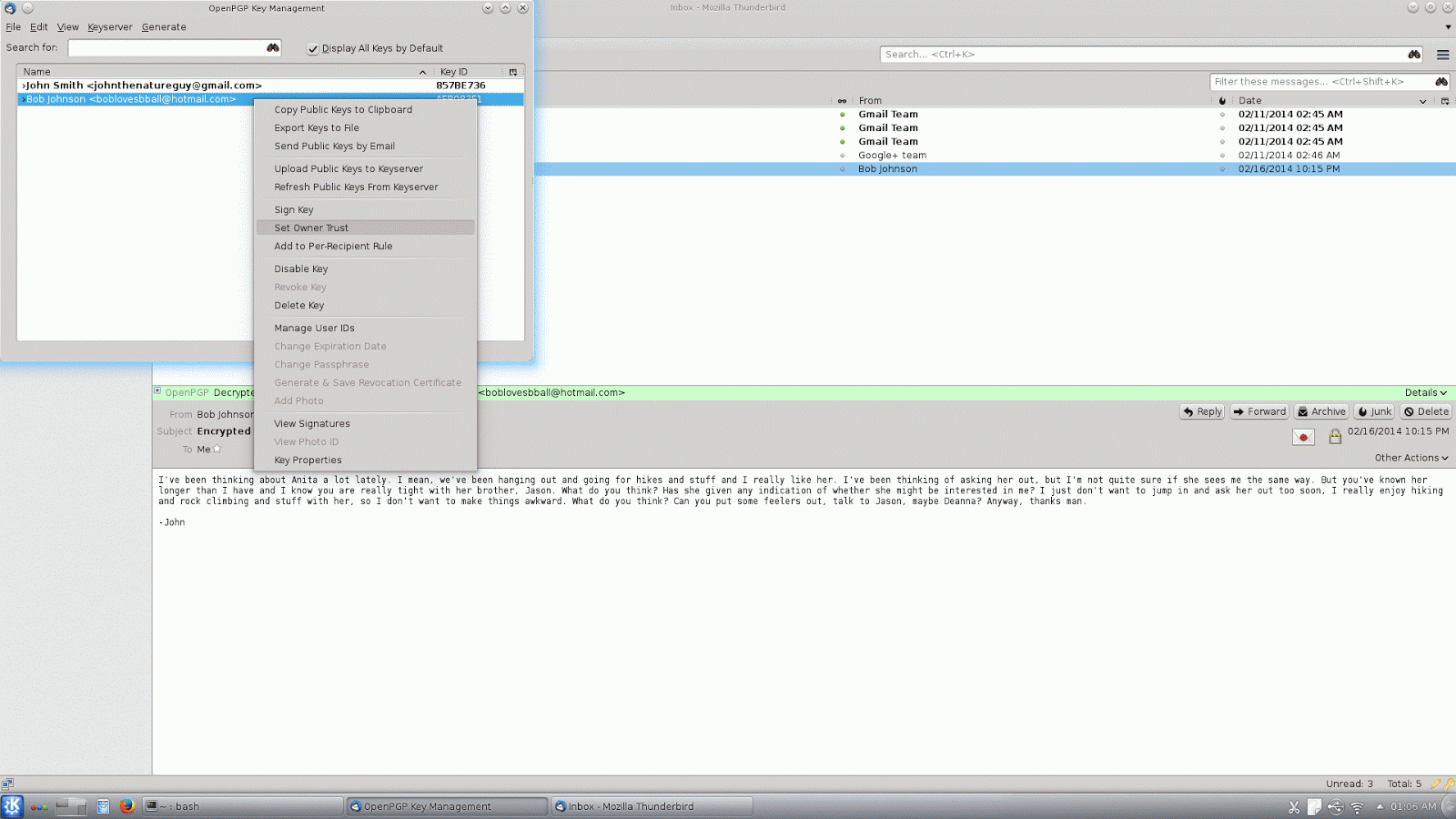Choose Key Properties from context menu
This screenshot has height=819, width=1456.
365,460
